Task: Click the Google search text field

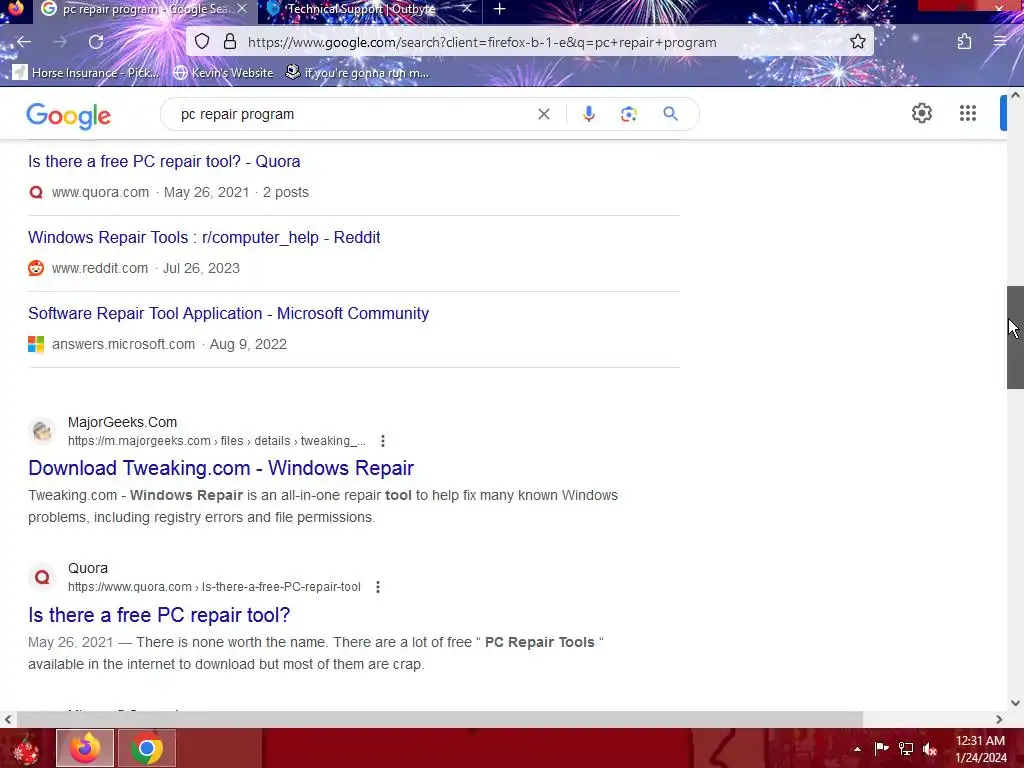Action: point(353,114)
